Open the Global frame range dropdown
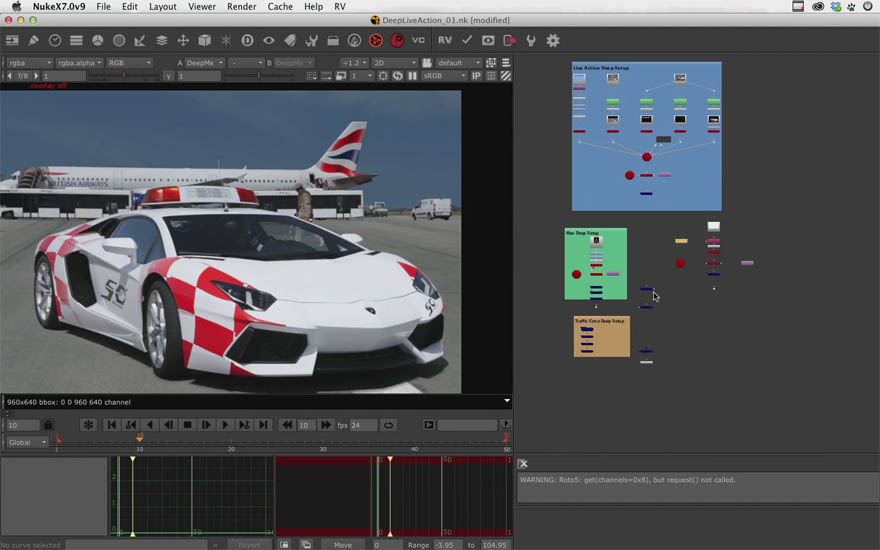 pyautogui.click(x=27, y=442)
